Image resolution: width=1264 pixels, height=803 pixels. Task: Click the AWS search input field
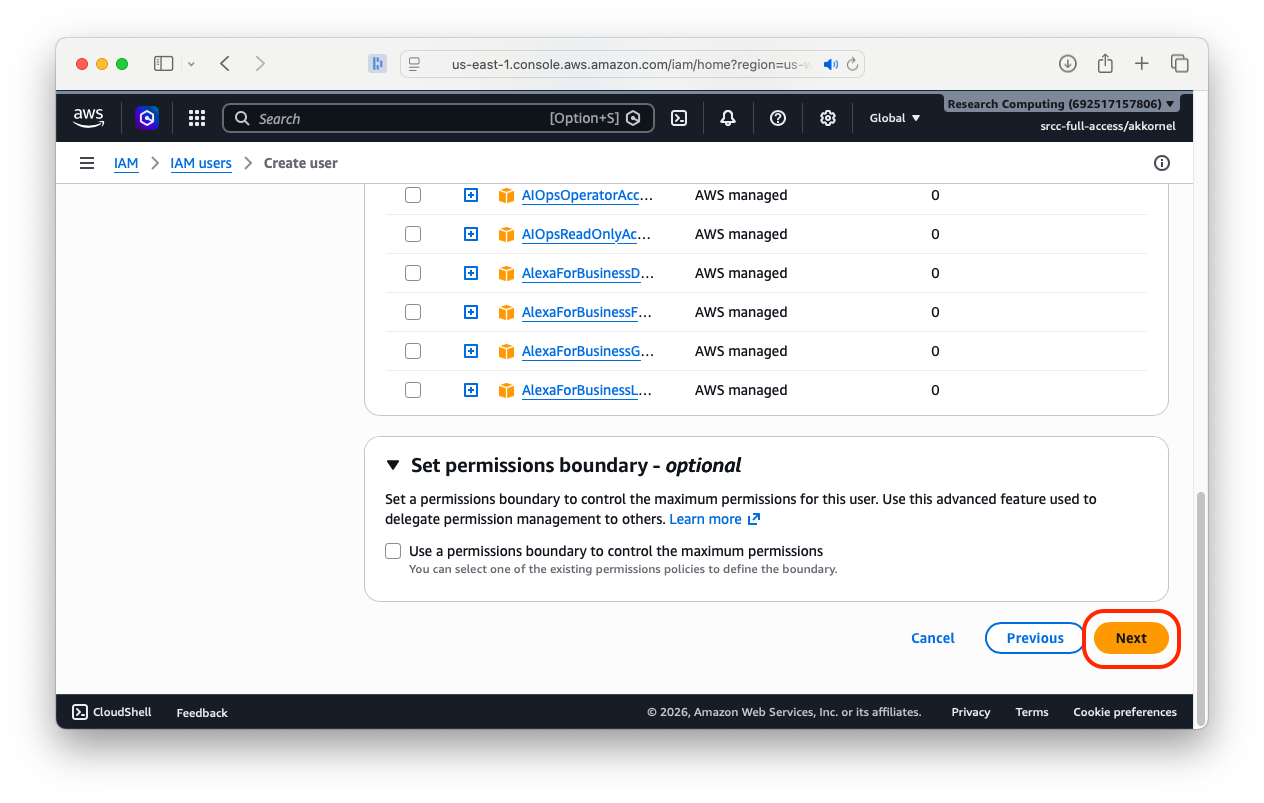pyautogui.click(x=438, y=118)
